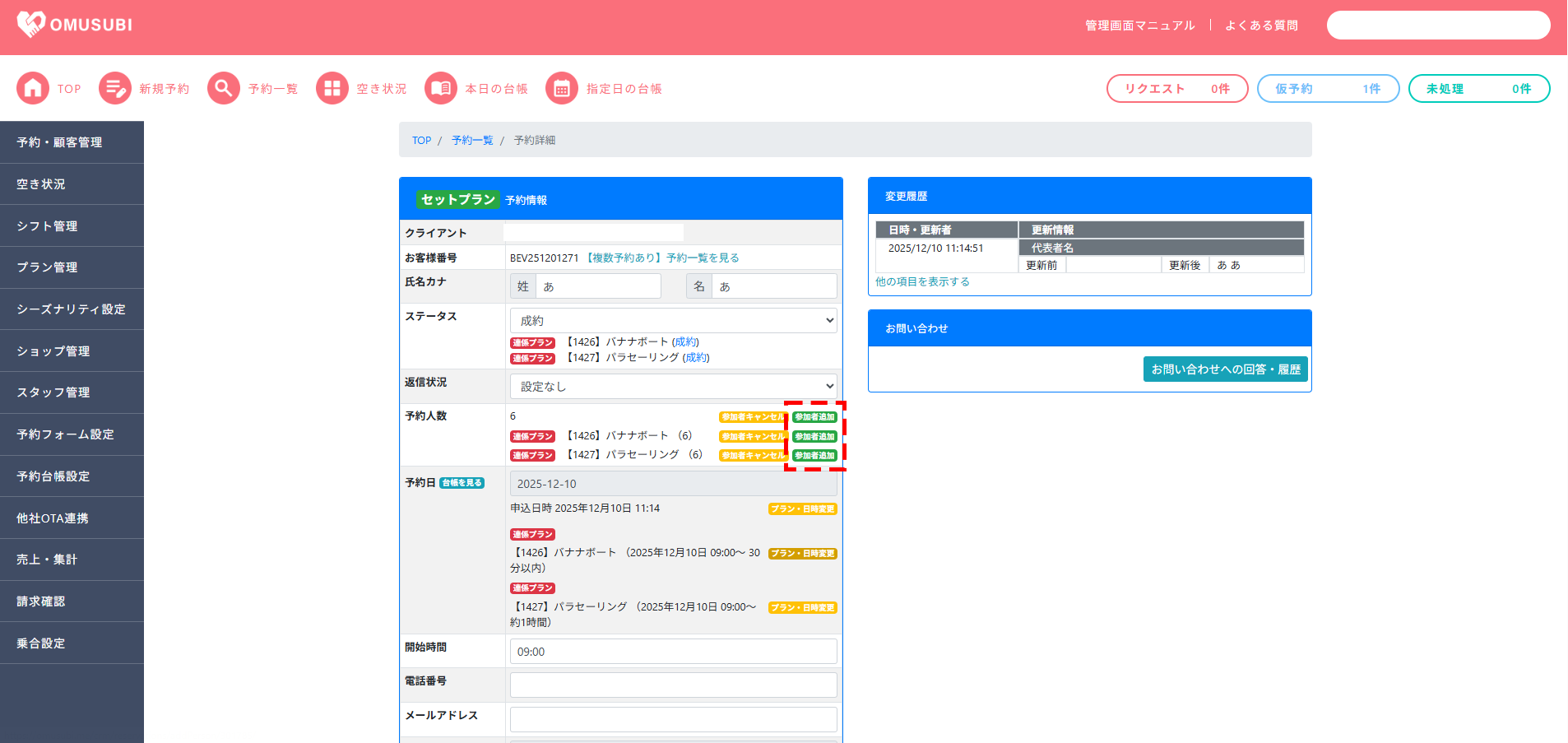Image resolution: width=1568 pixels, height=743 pixels.
Task: Open the 空き状況 grid icon
Action: [x=332, y=88]
